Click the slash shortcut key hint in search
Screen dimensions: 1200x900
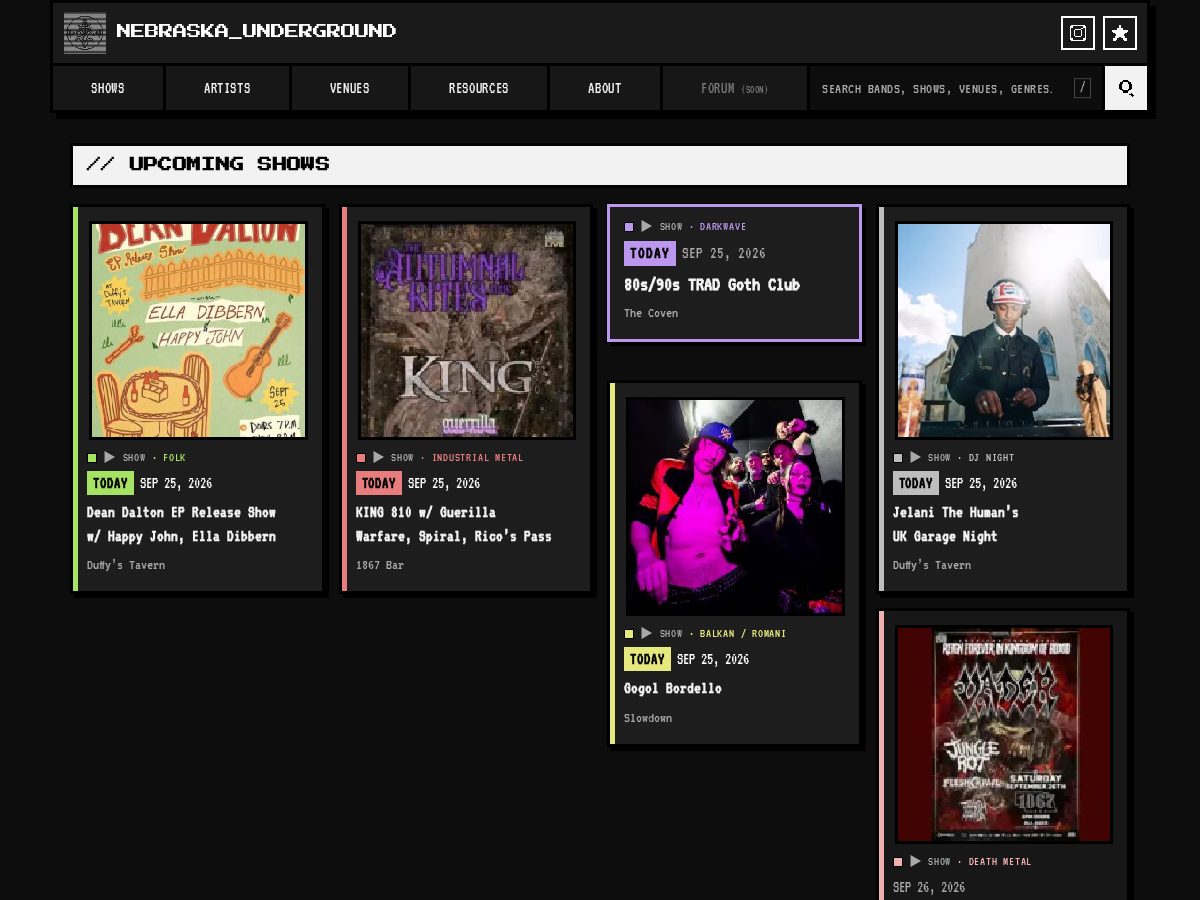[x=1082, y=88]
